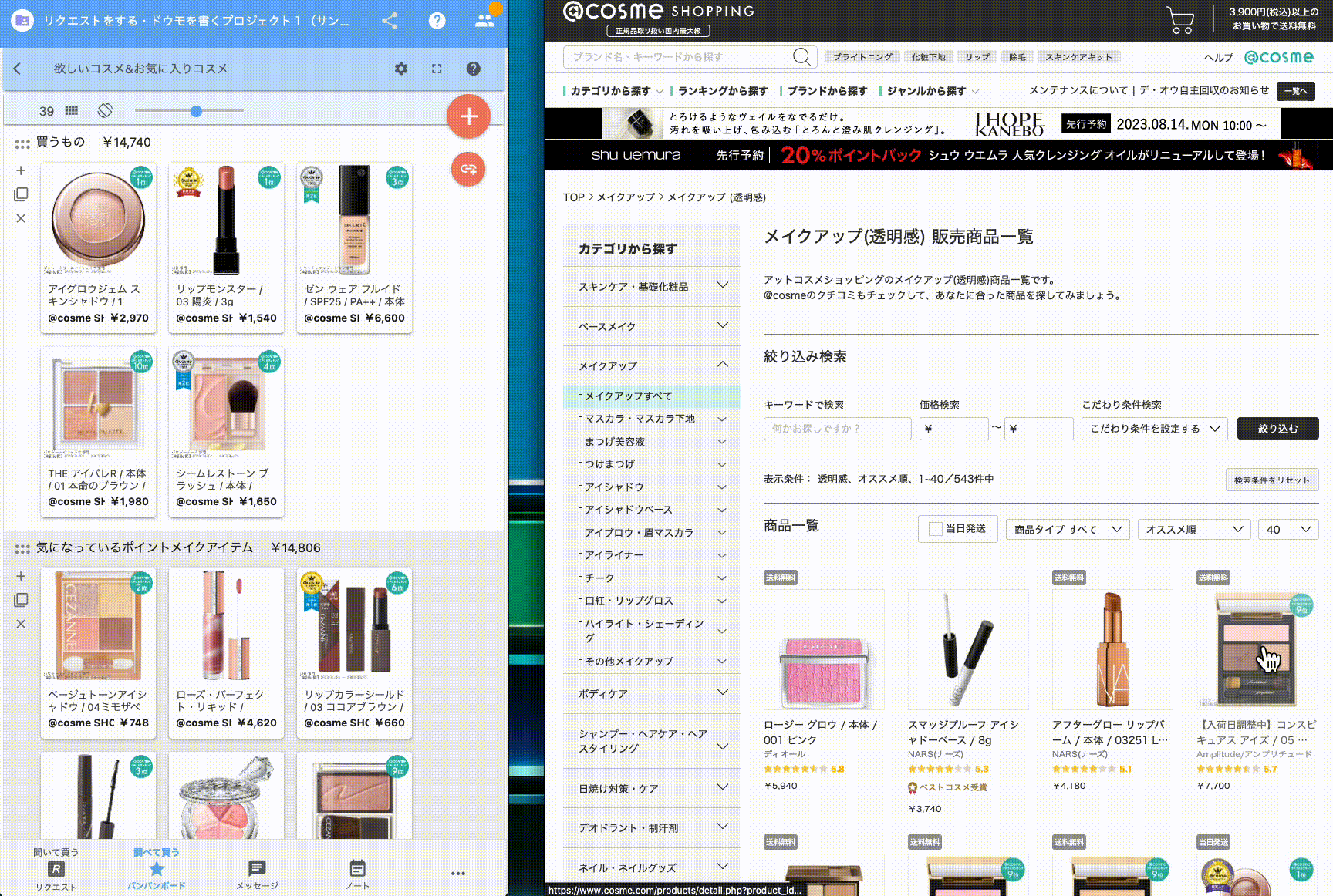Switch to メッセージ tab
The width and height of the screenshot is (1333, 896).
257,874
